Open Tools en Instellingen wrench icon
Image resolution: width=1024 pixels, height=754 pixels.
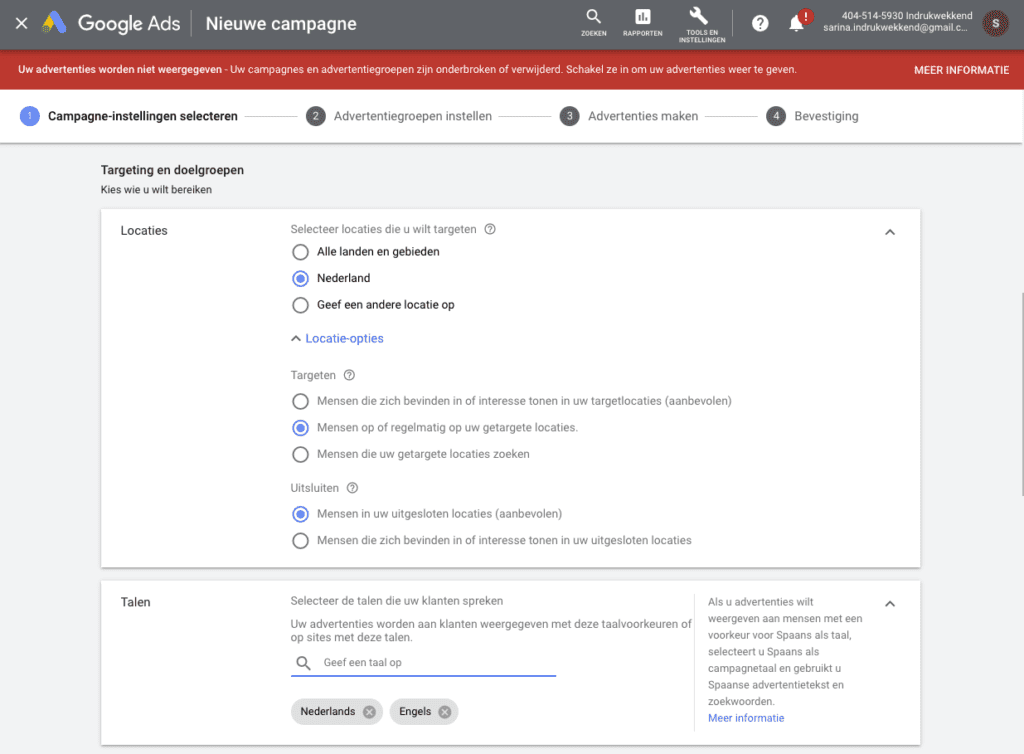[698, 18]
